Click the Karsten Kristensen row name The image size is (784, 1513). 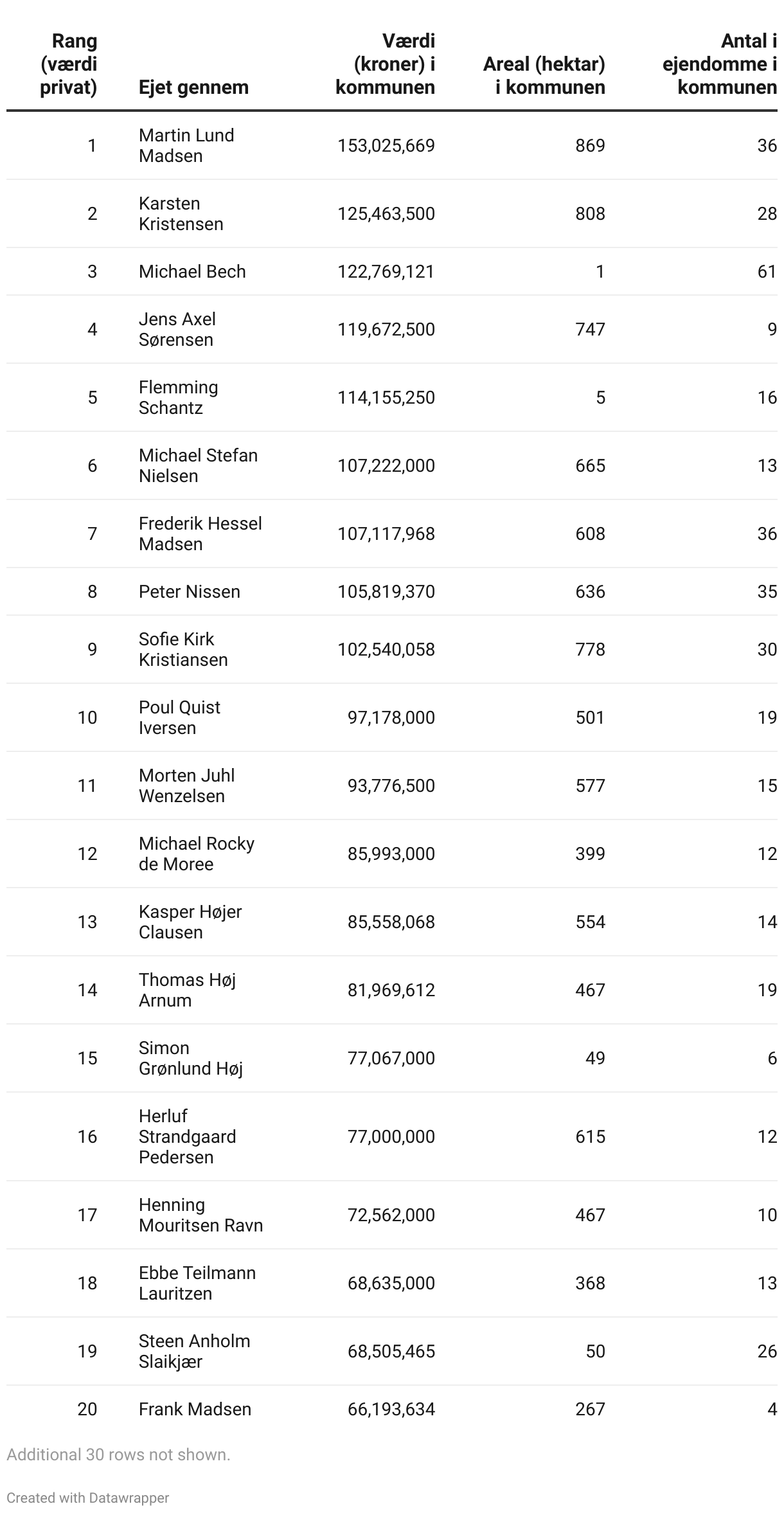pos(181,213)
